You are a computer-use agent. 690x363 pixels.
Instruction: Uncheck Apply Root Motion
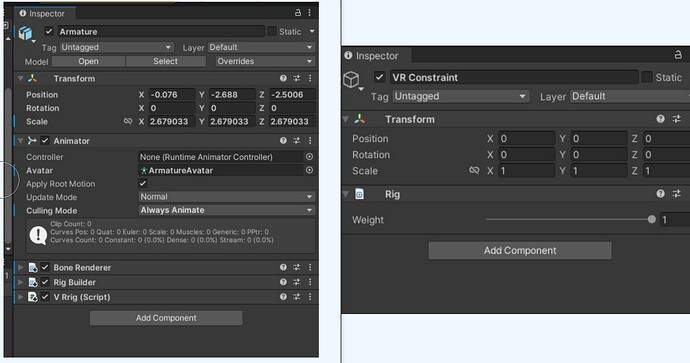coord(143,183)
